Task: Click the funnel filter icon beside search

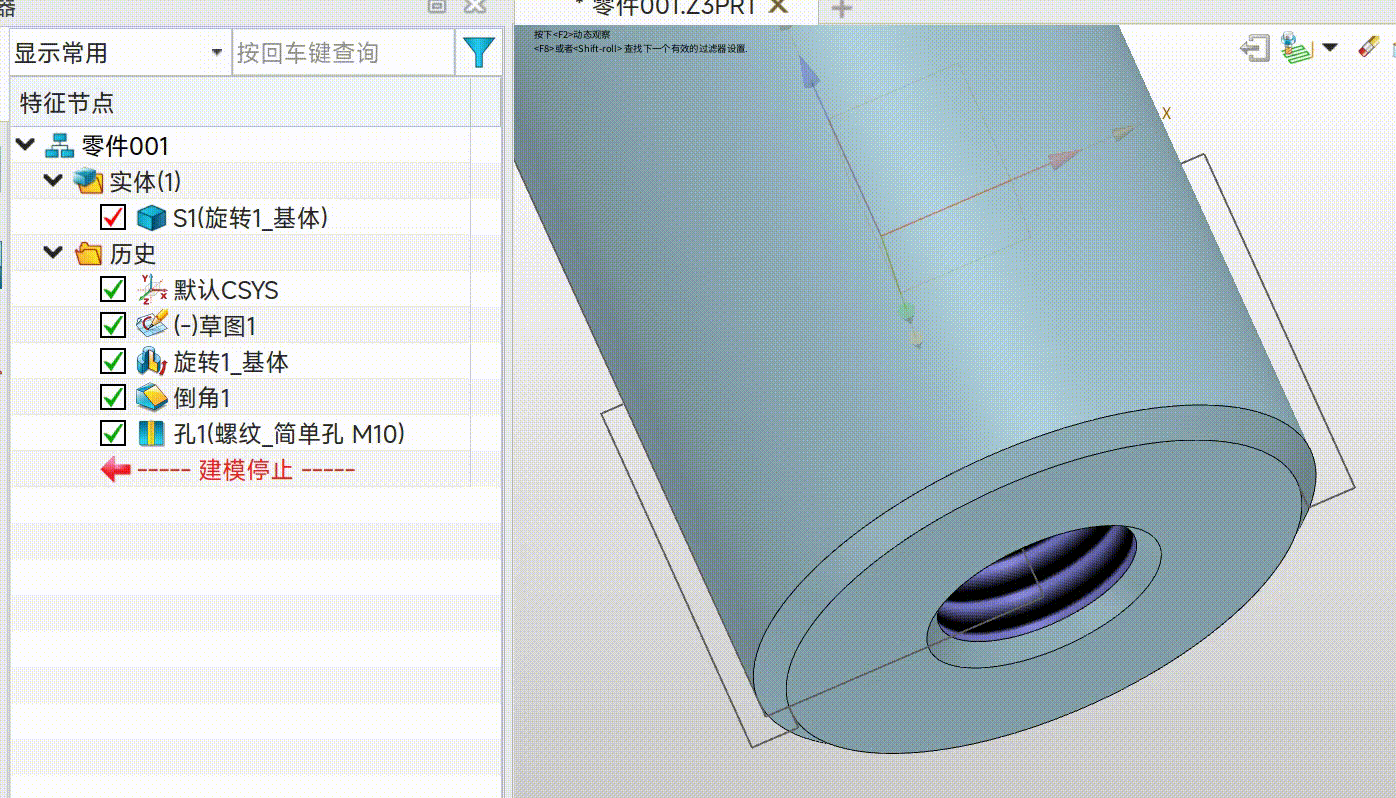Action: click(x=480, y=52)
